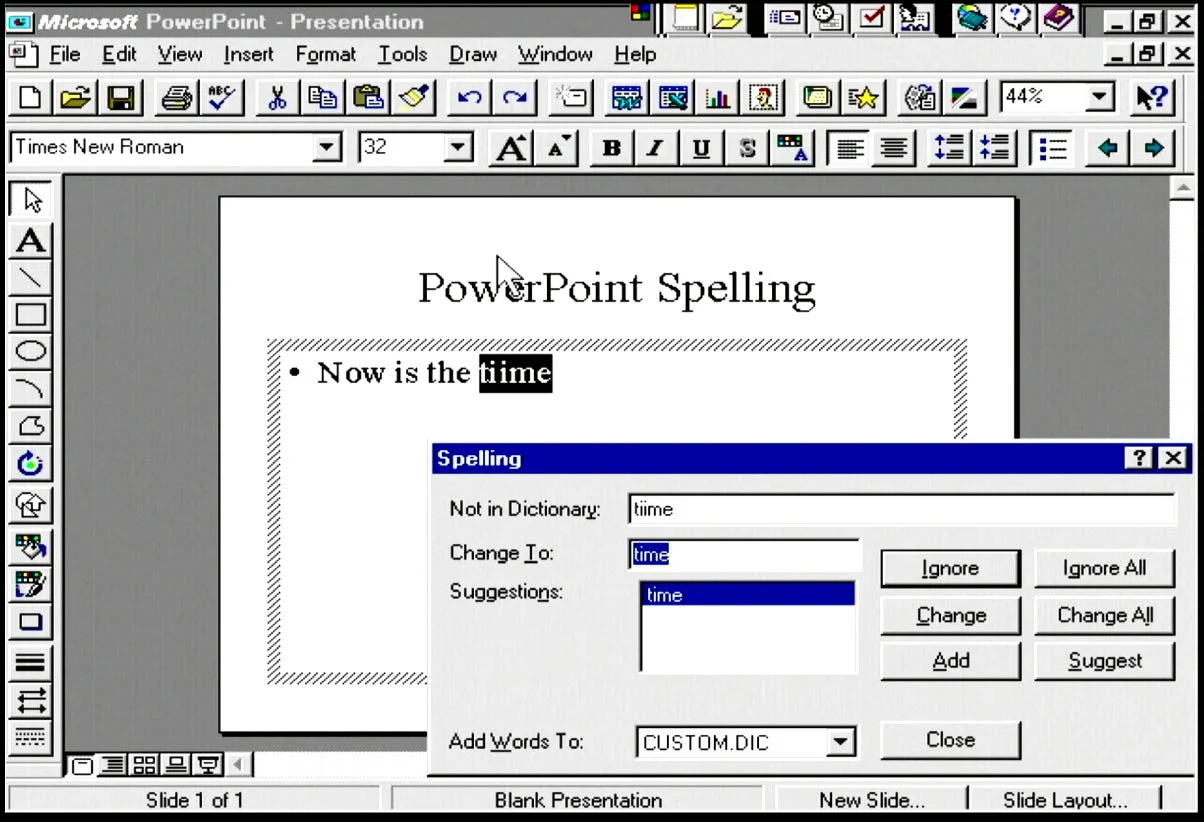This screenshot has width=1204, height=822.
Task: Save using the floppy disk icon
Action: pos(121,98)
